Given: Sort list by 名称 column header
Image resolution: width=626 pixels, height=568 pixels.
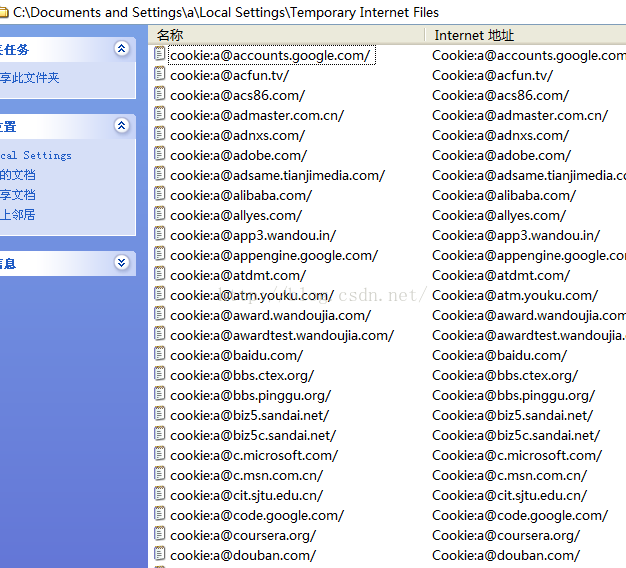Looking at the screenshot, I should tap(286, 35).
